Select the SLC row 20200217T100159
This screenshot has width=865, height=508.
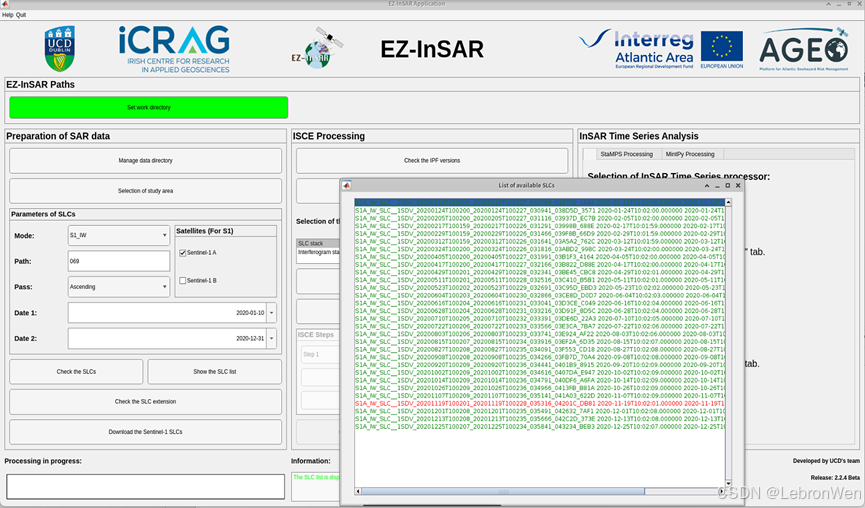coord(540,226)
